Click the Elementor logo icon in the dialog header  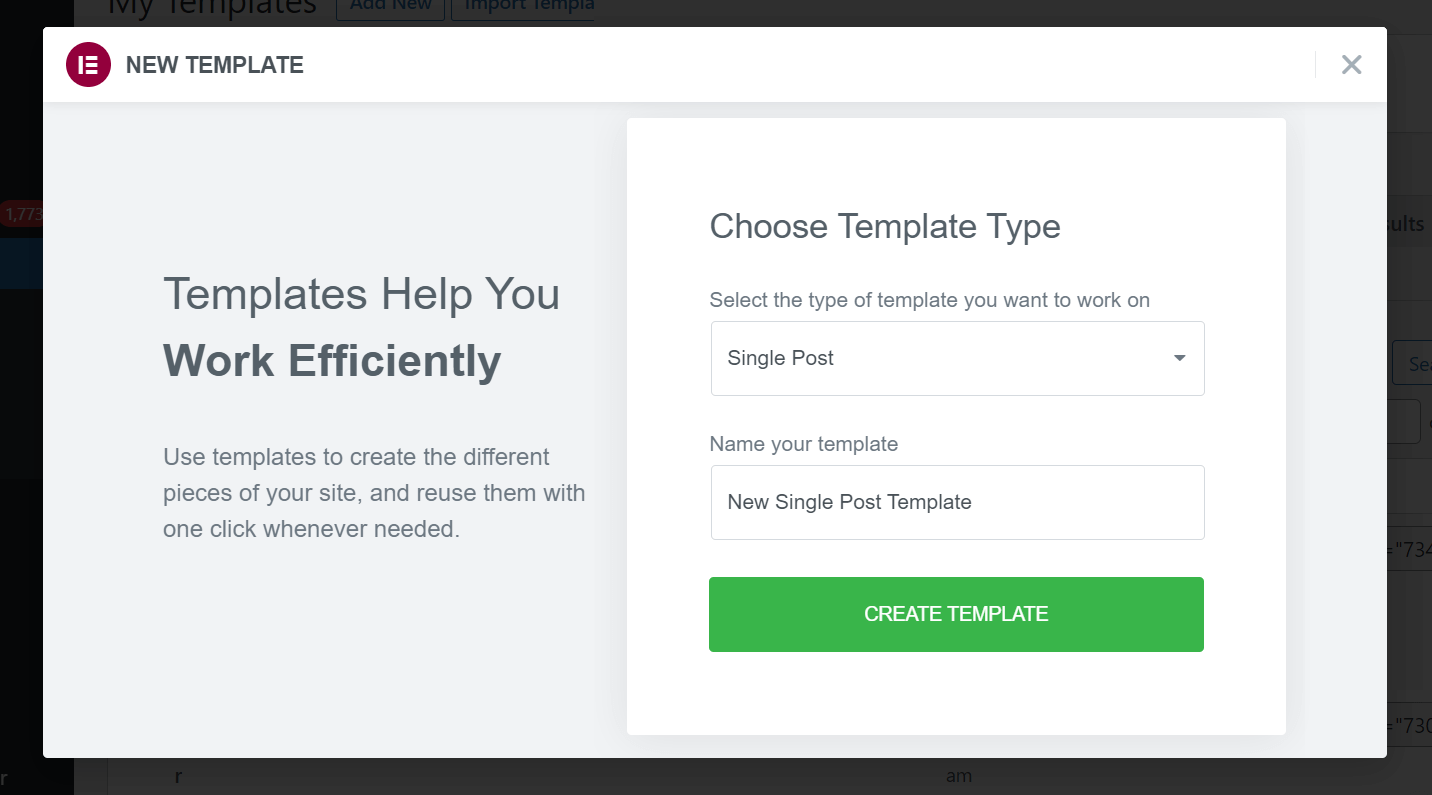tap(88, 64)
